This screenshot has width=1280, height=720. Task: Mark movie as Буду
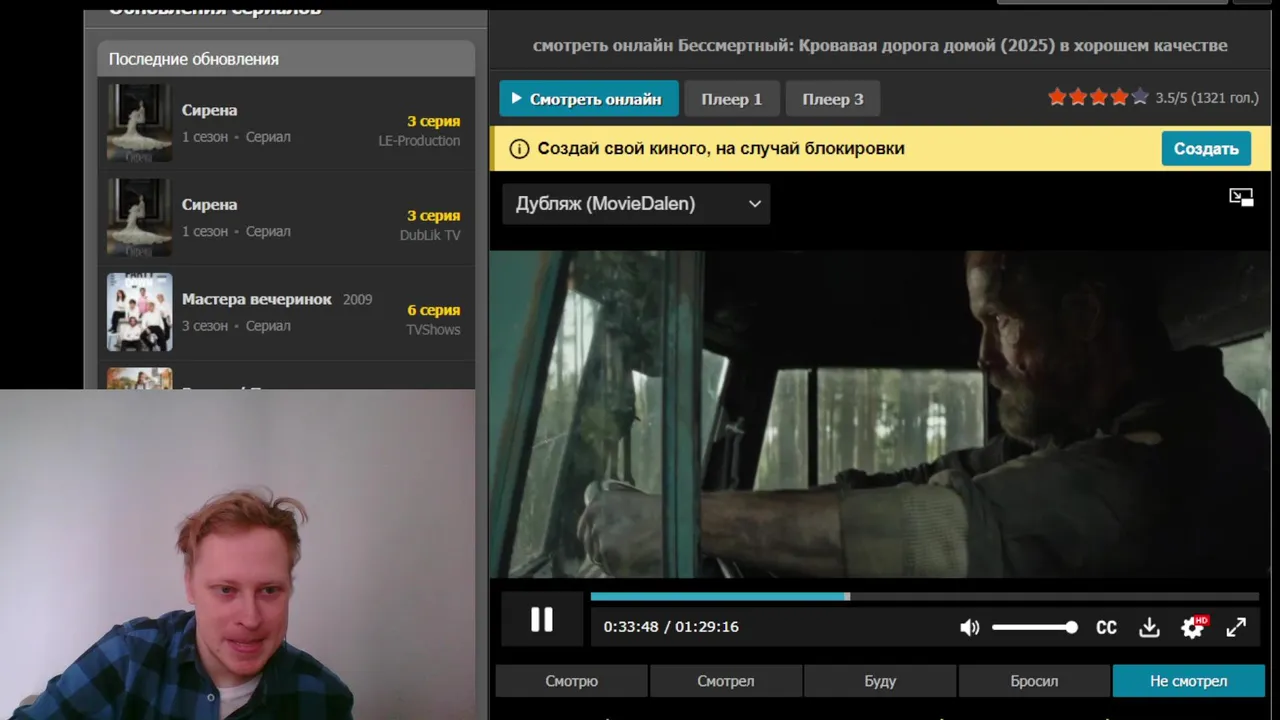(880, 681)
